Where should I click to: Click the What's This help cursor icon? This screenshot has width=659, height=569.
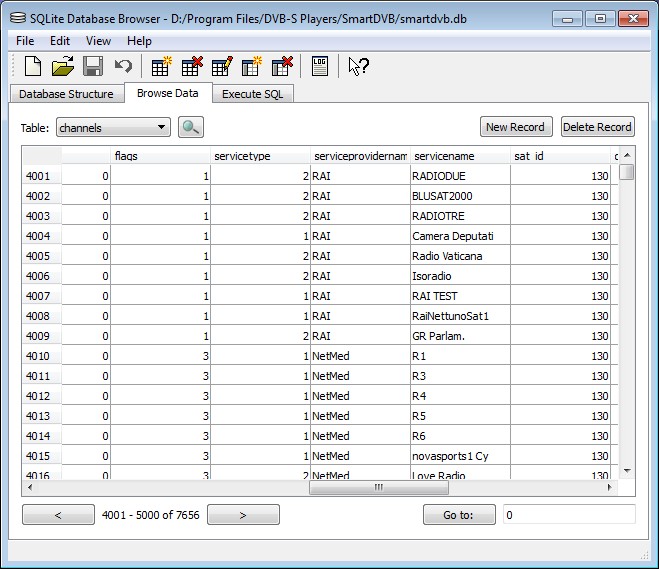(x=358, y=66)
